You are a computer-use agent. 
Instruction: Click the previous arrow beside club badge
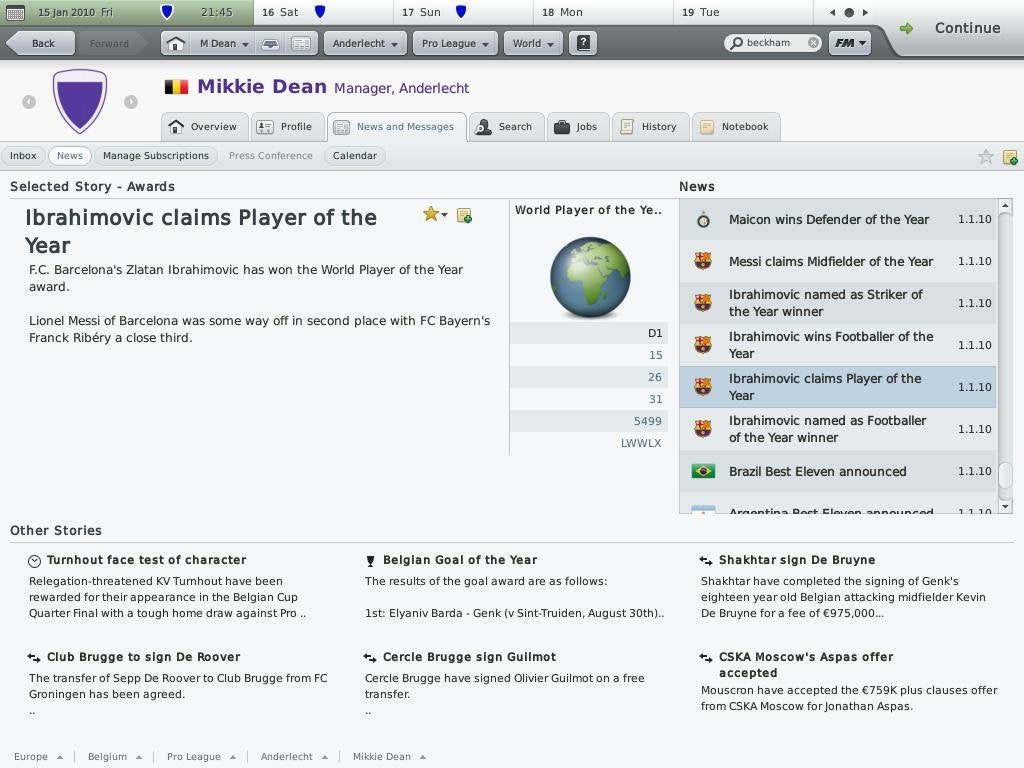pyautogui.click(x=29, y=101)
